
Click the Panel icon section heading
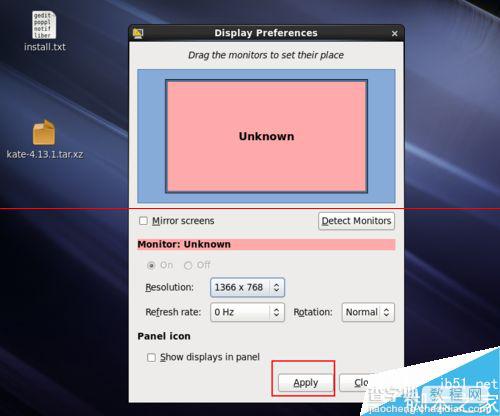tap(164, 336)
